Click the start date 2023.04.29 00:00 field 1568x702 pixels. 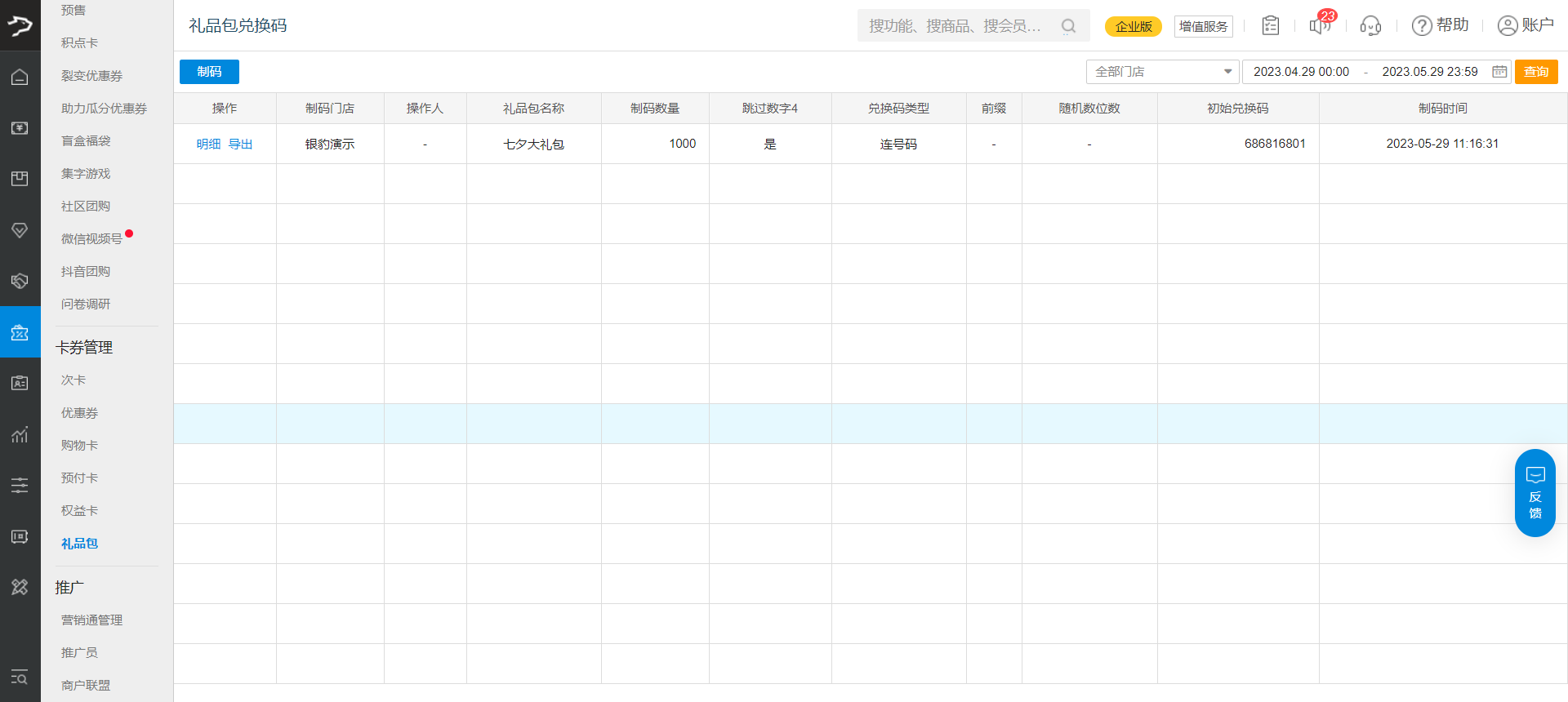click(x=1301, y=72)
